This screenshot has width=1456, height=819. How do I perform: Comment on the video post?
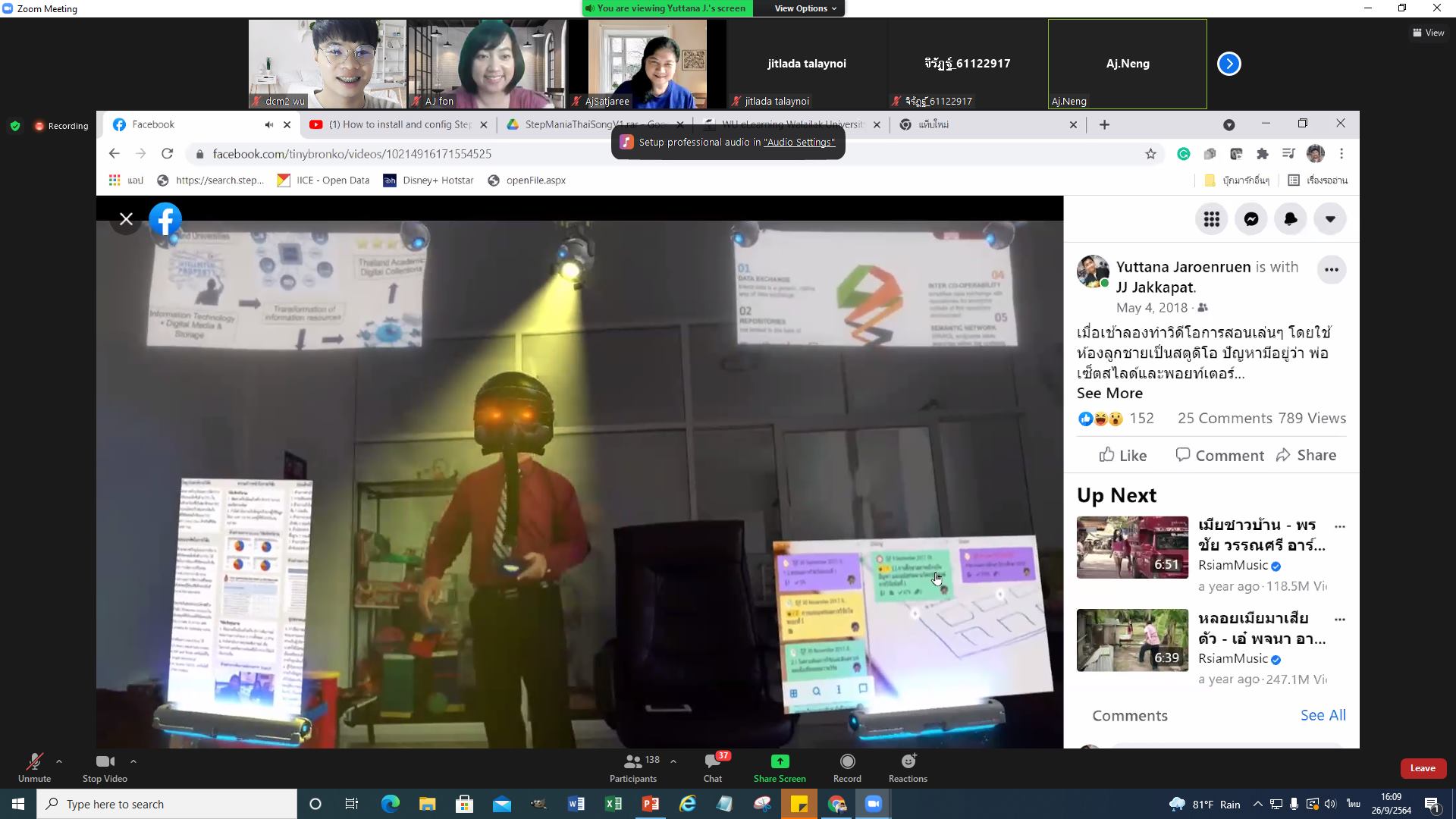[1219, 455]
